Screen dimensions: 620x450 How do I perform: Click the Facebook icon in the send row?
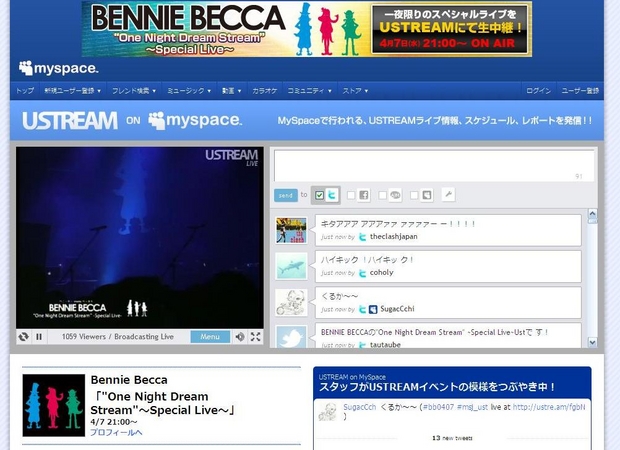point(364,195)
